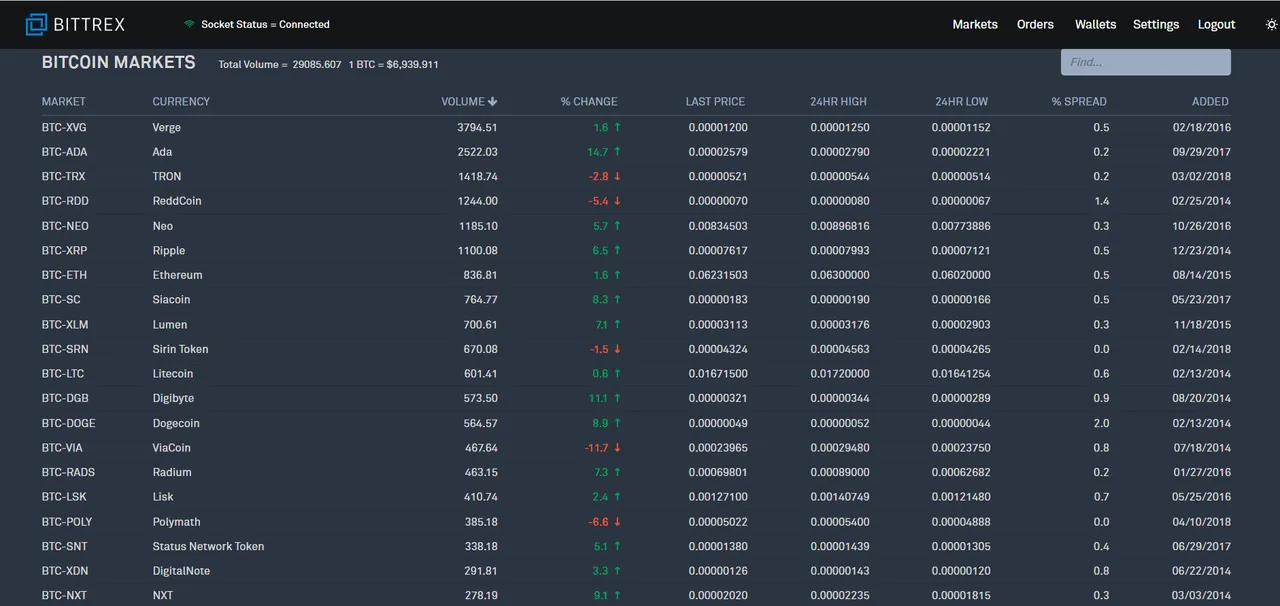Click the Find search field
The image size is (1280, 606).
tap(1146, 62)
